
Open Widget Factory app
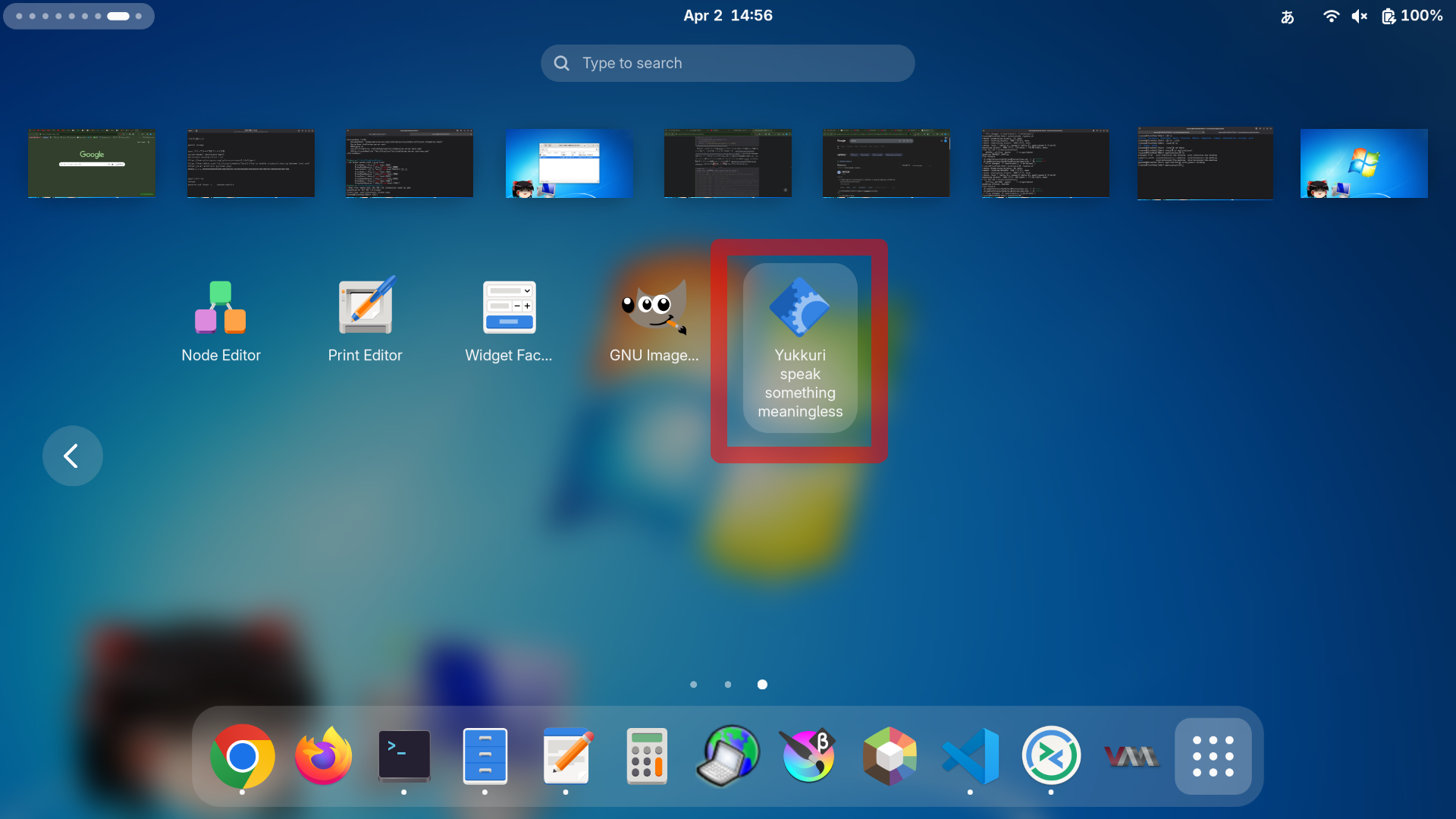coord(509,321)
